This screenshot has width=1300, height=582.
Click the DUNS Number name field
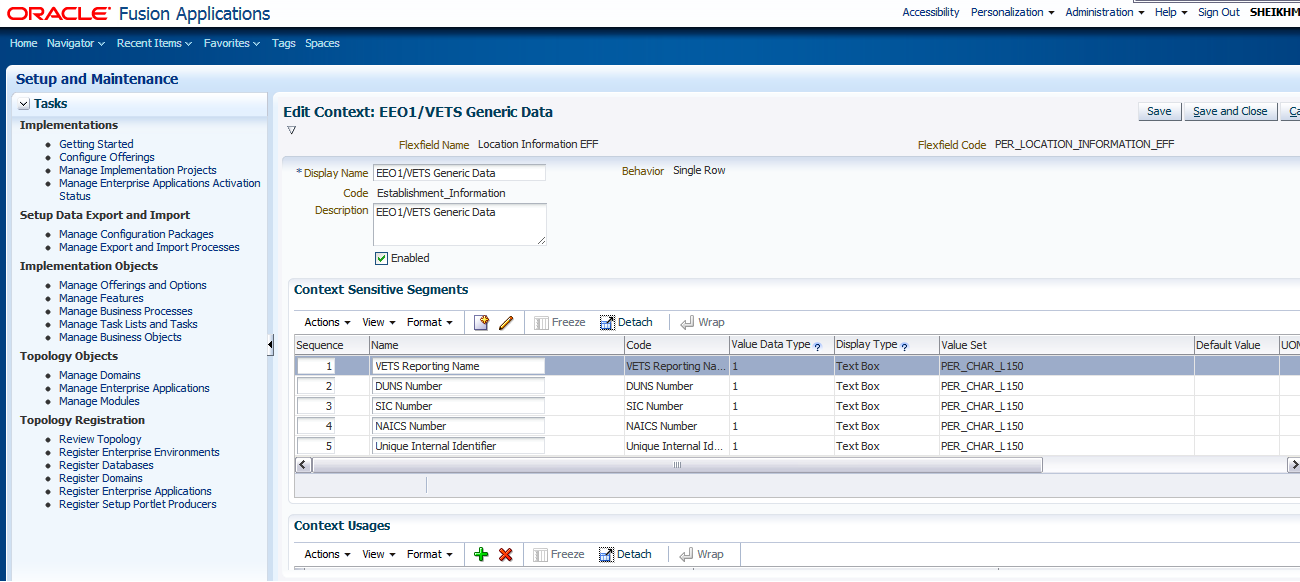pyautogui.click(x=457, y=386)
